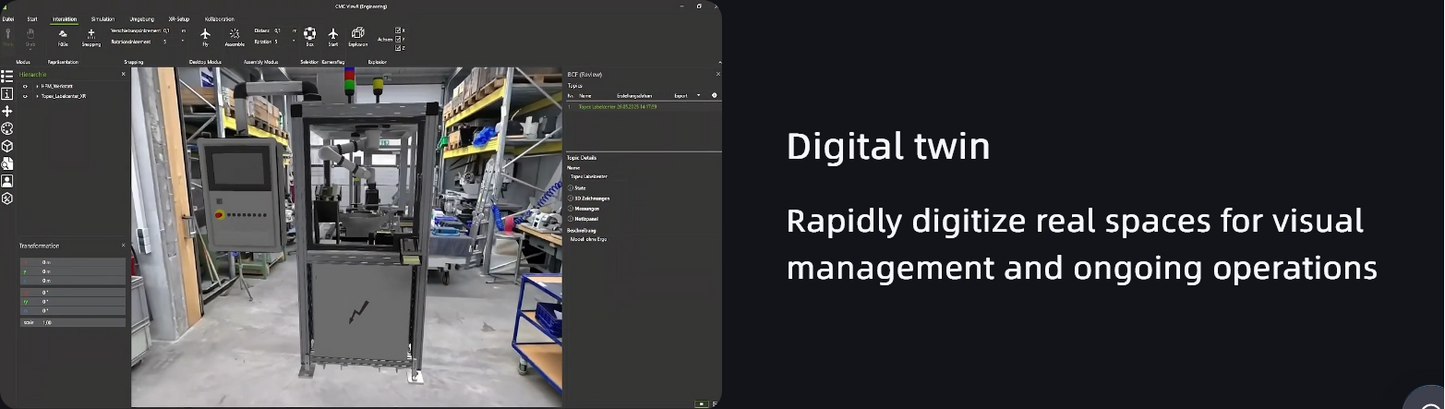Click the Grab hand mode icon
This screenshot has height=409, width=1445.
click(x=30, y=37)
